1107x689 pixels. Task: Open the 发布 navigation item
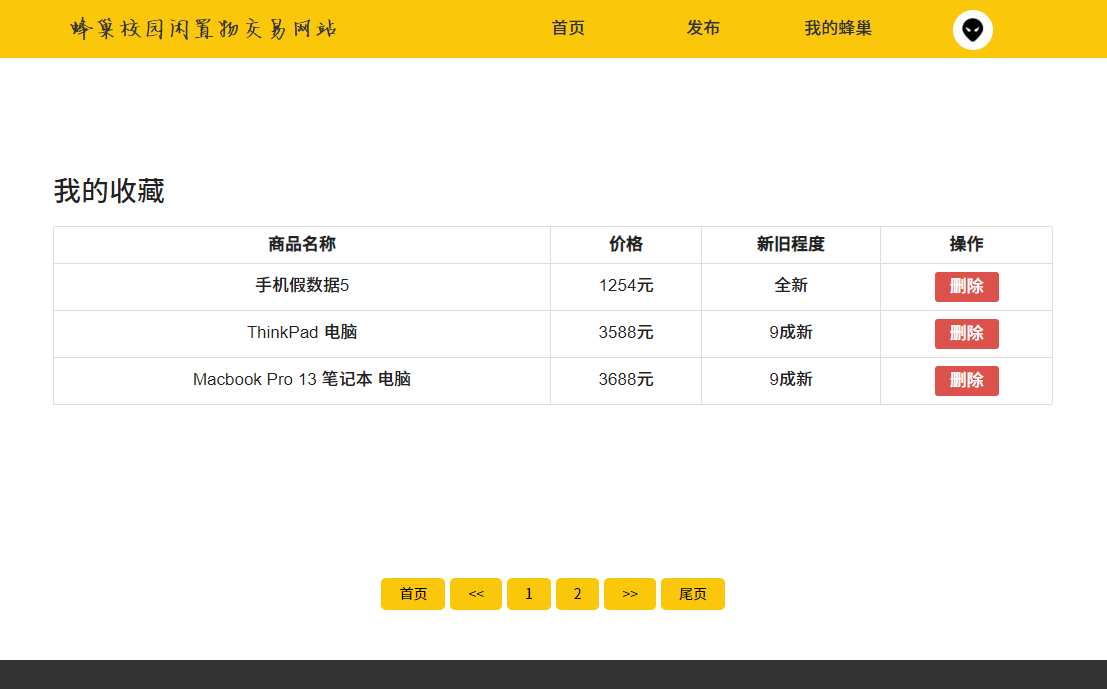[703, 28]
